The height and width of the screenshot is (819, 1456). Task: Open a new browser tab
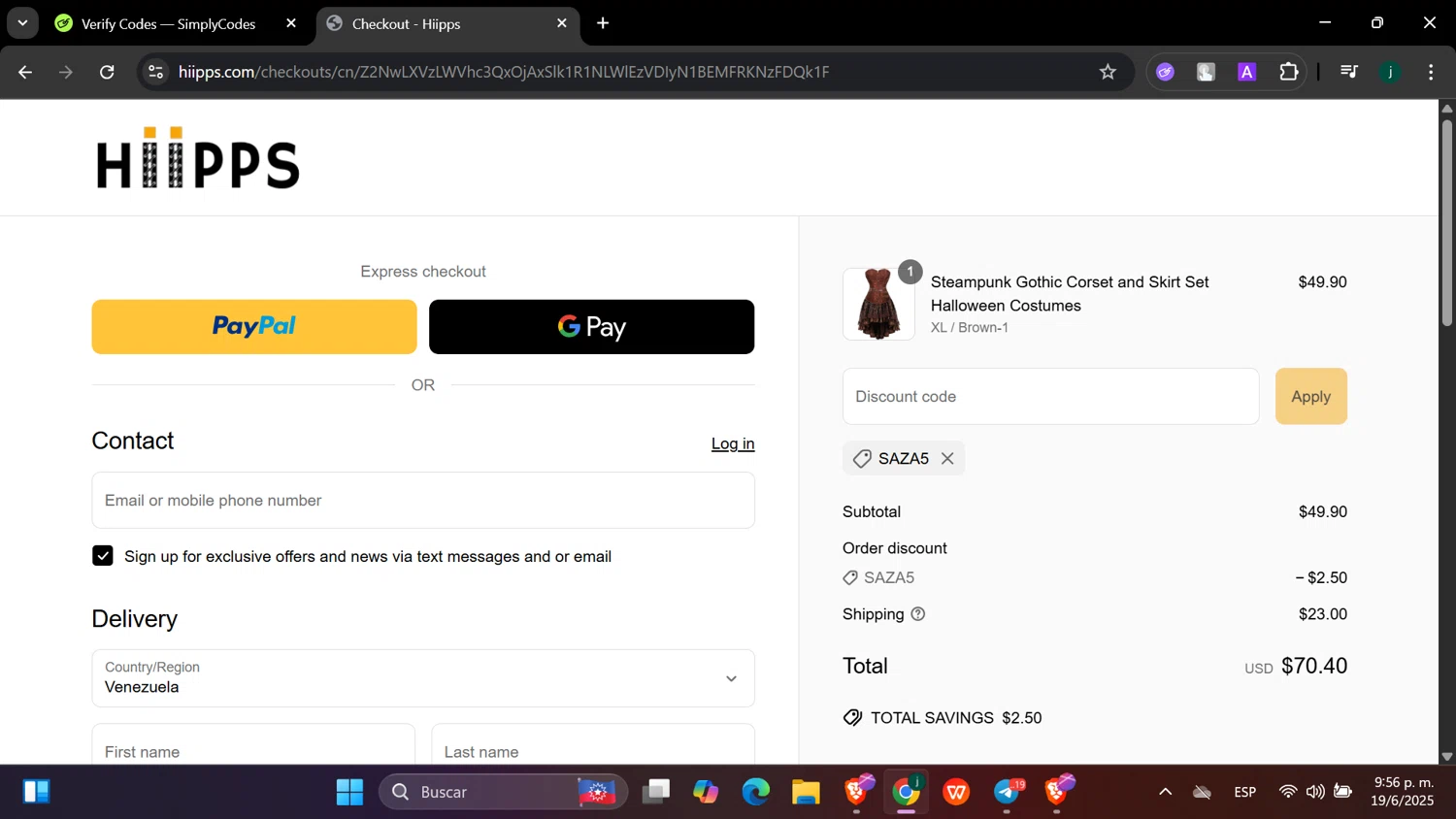(603, 23)
